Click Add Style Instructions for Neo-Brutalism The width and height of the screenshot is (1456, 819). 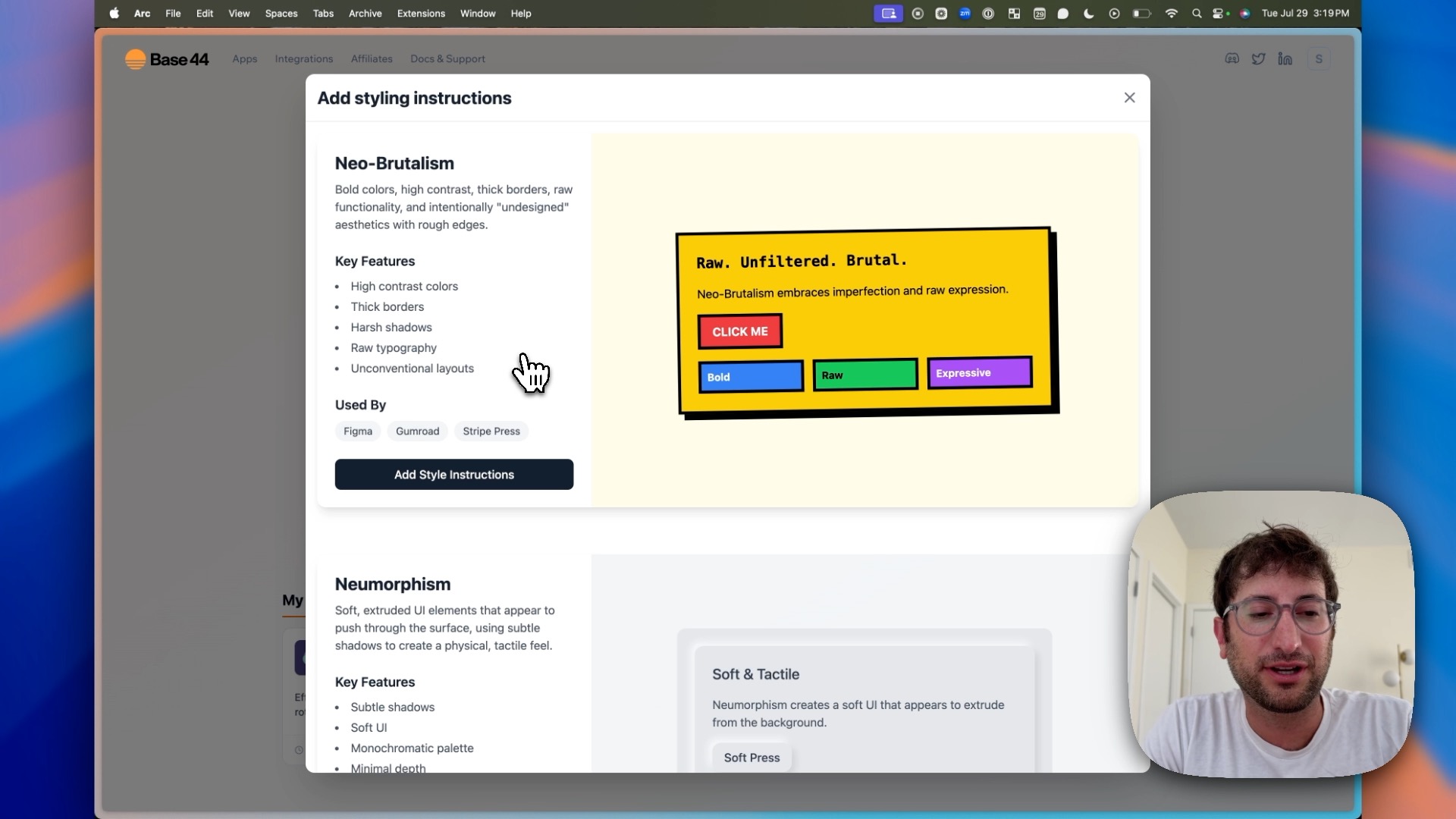453,475
